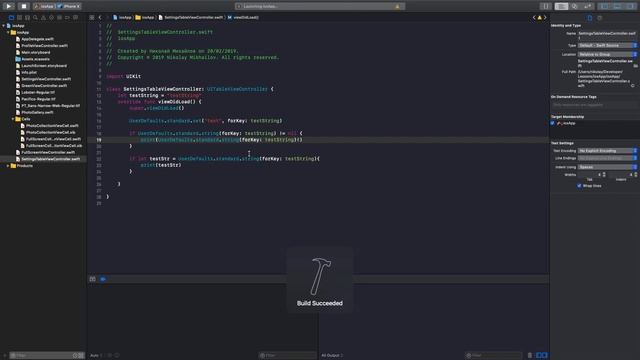Open the Quick Help inspector tab

click(x=600, y=18)
